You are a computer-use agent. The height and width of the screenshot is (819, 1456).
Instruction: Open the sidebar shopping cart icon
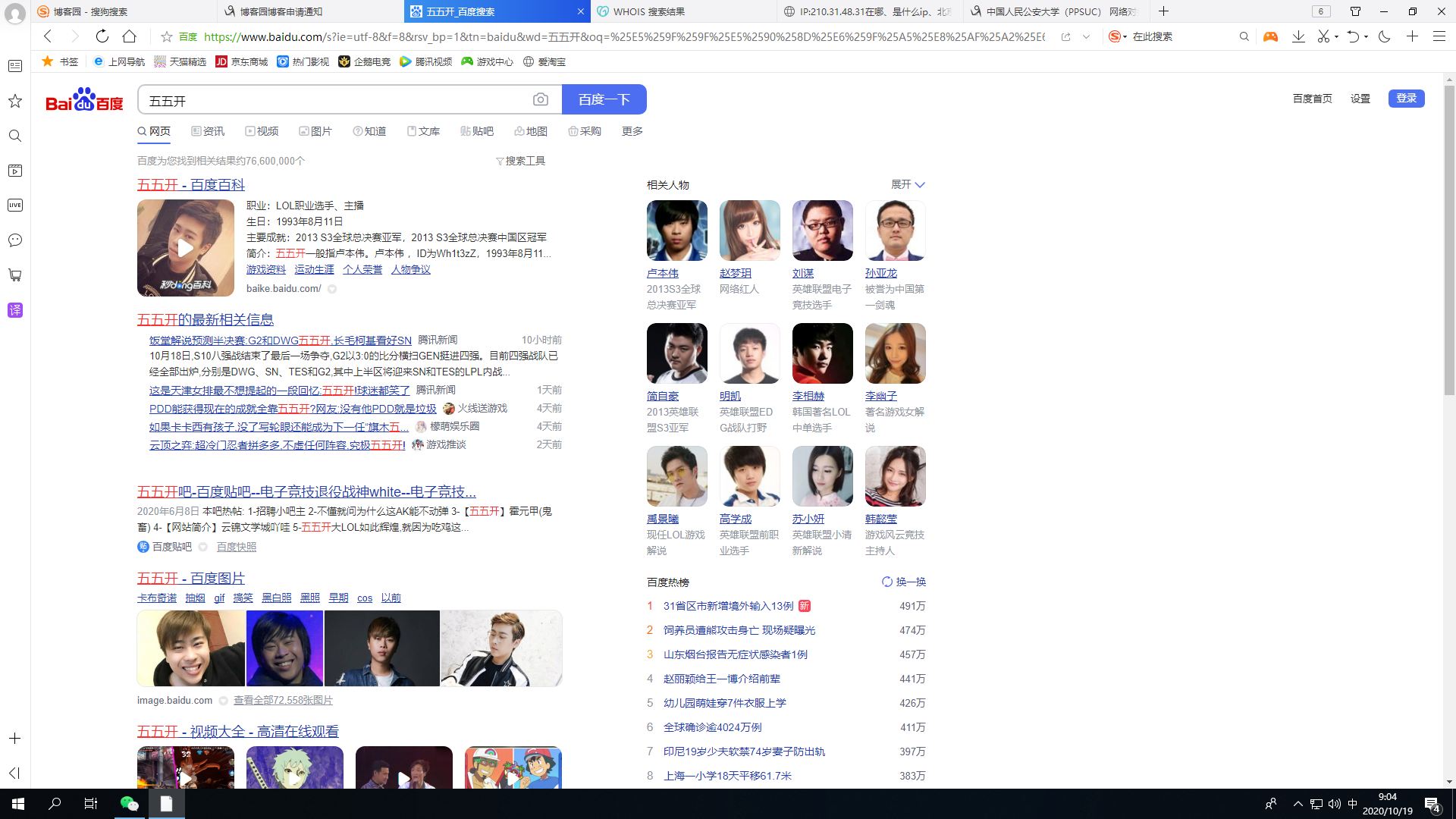[15, 275]
